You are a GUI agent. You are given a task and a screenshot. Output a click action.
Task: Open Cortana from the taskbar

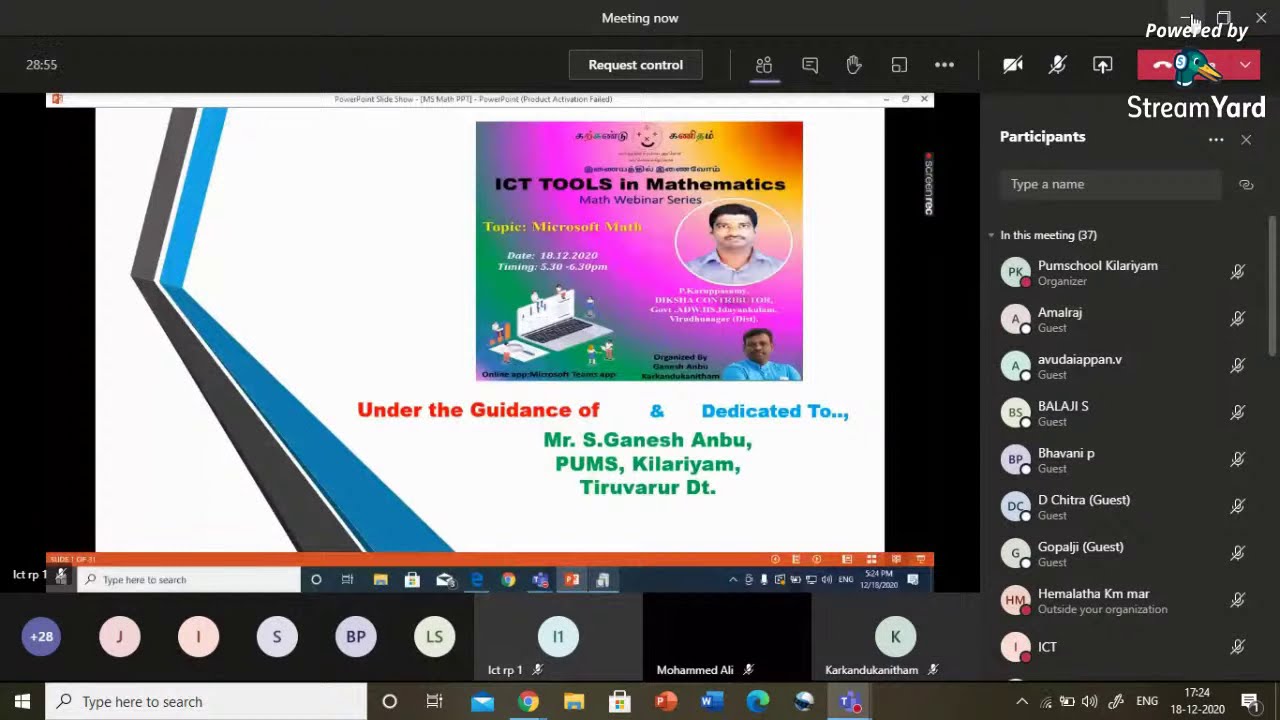click(x=390, y=701)
